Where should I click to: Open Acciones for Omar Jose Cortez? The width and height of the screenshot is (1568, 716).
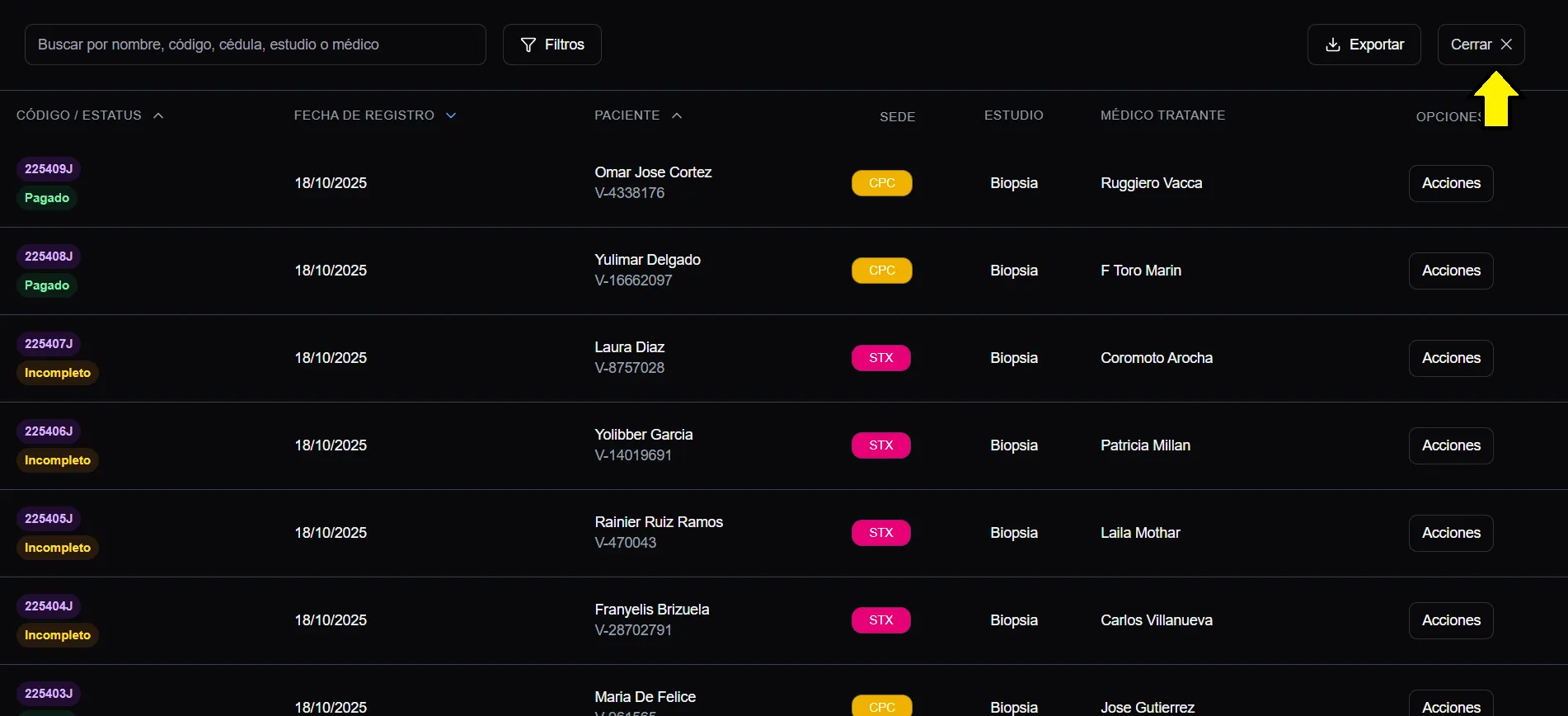point(1451,183)
